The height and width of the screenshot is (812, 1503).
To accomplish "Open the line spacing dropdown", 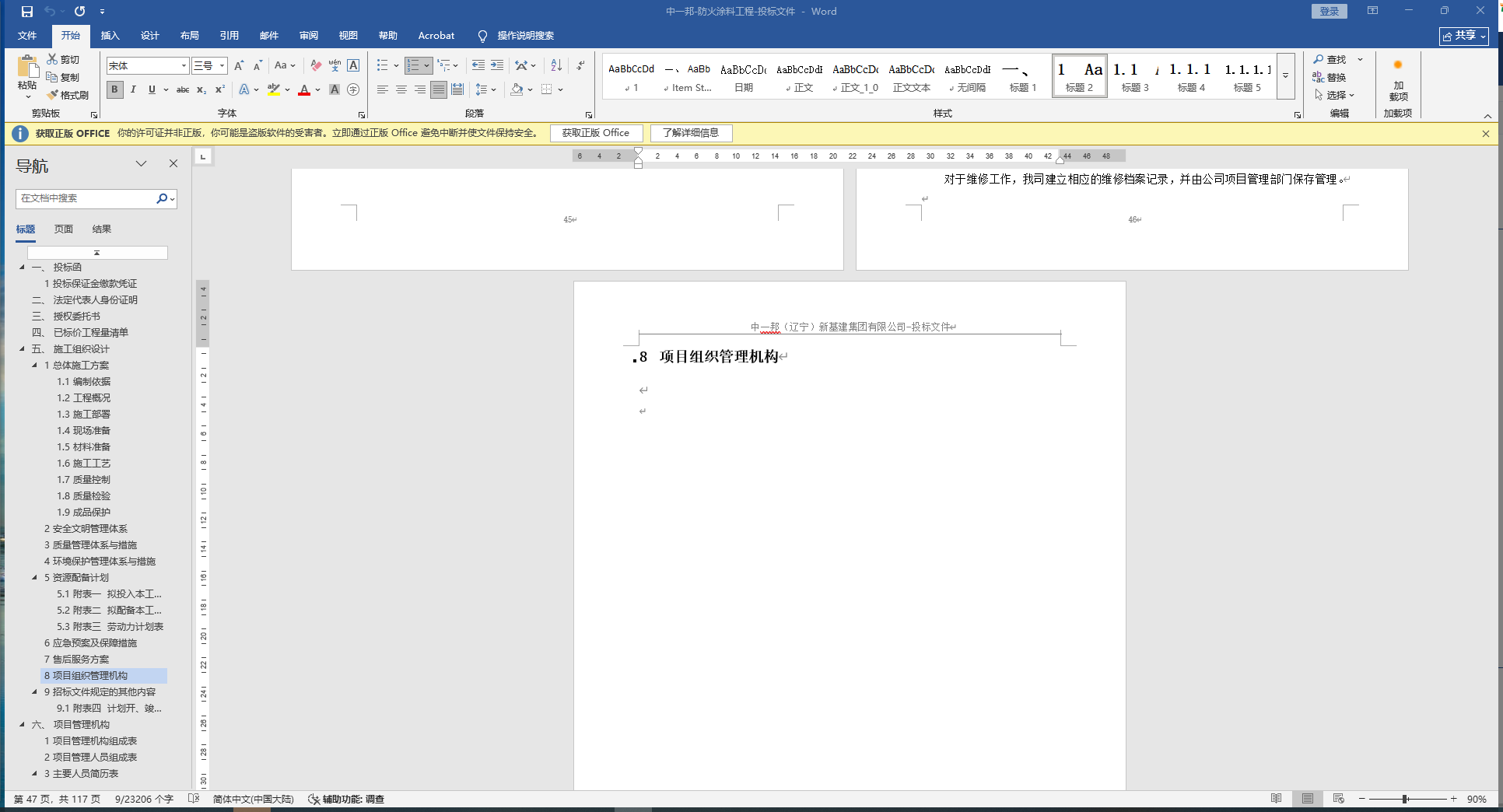I will pyautogui.click(x=485, y=89).
